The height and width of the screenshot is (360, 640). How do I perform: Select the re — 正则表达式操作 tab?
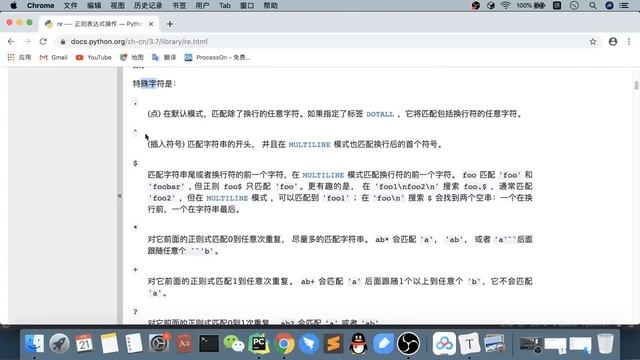[99, 24]
